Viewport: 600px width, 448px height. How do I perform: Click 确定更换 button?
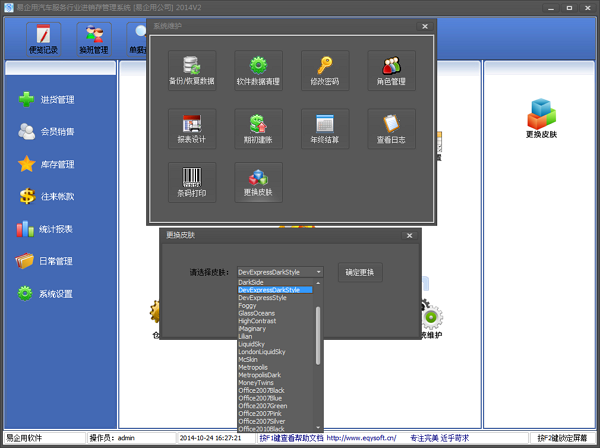[360, 272]
